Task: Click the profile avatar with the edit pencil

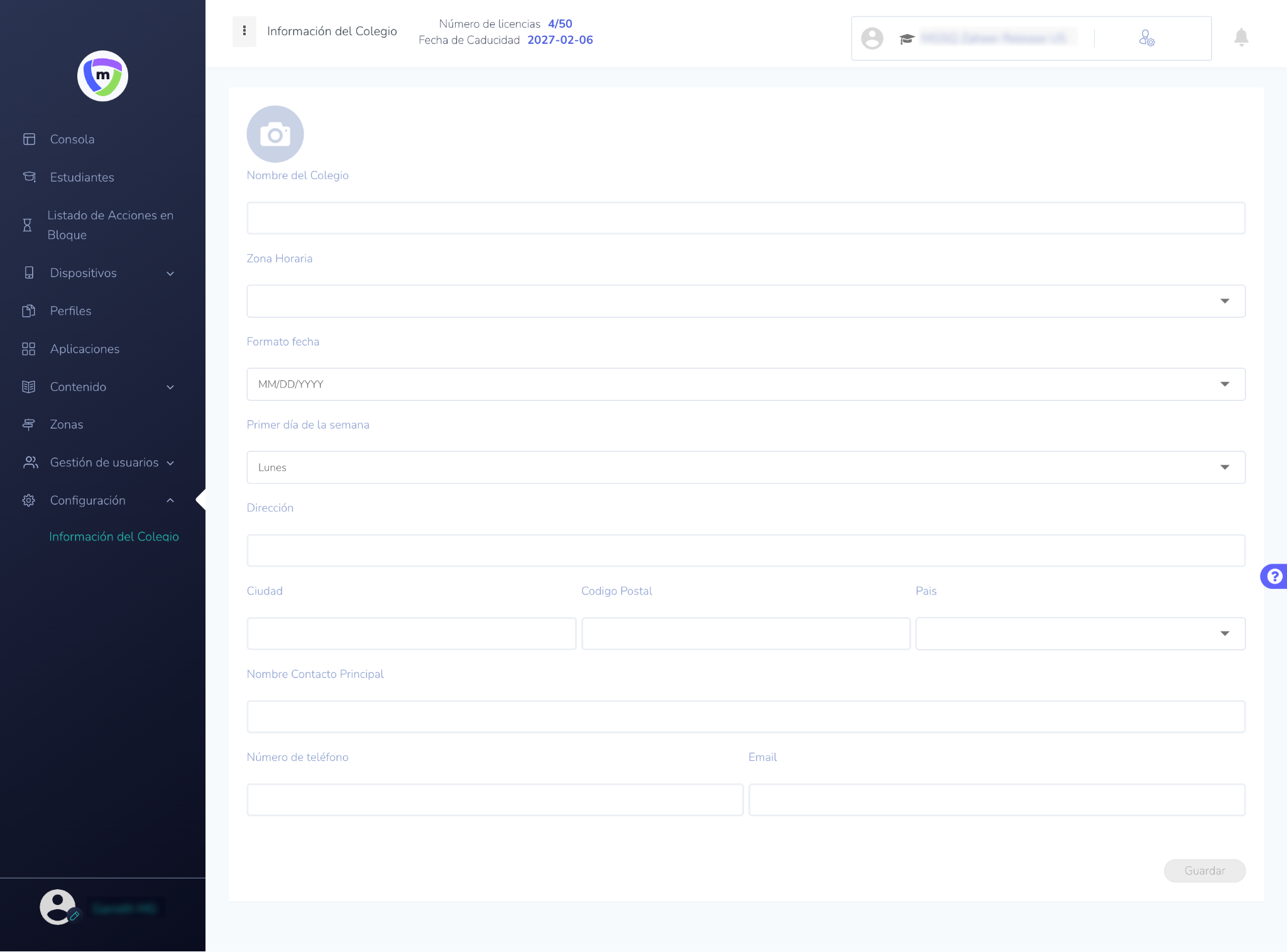Action: click(58, 907)
